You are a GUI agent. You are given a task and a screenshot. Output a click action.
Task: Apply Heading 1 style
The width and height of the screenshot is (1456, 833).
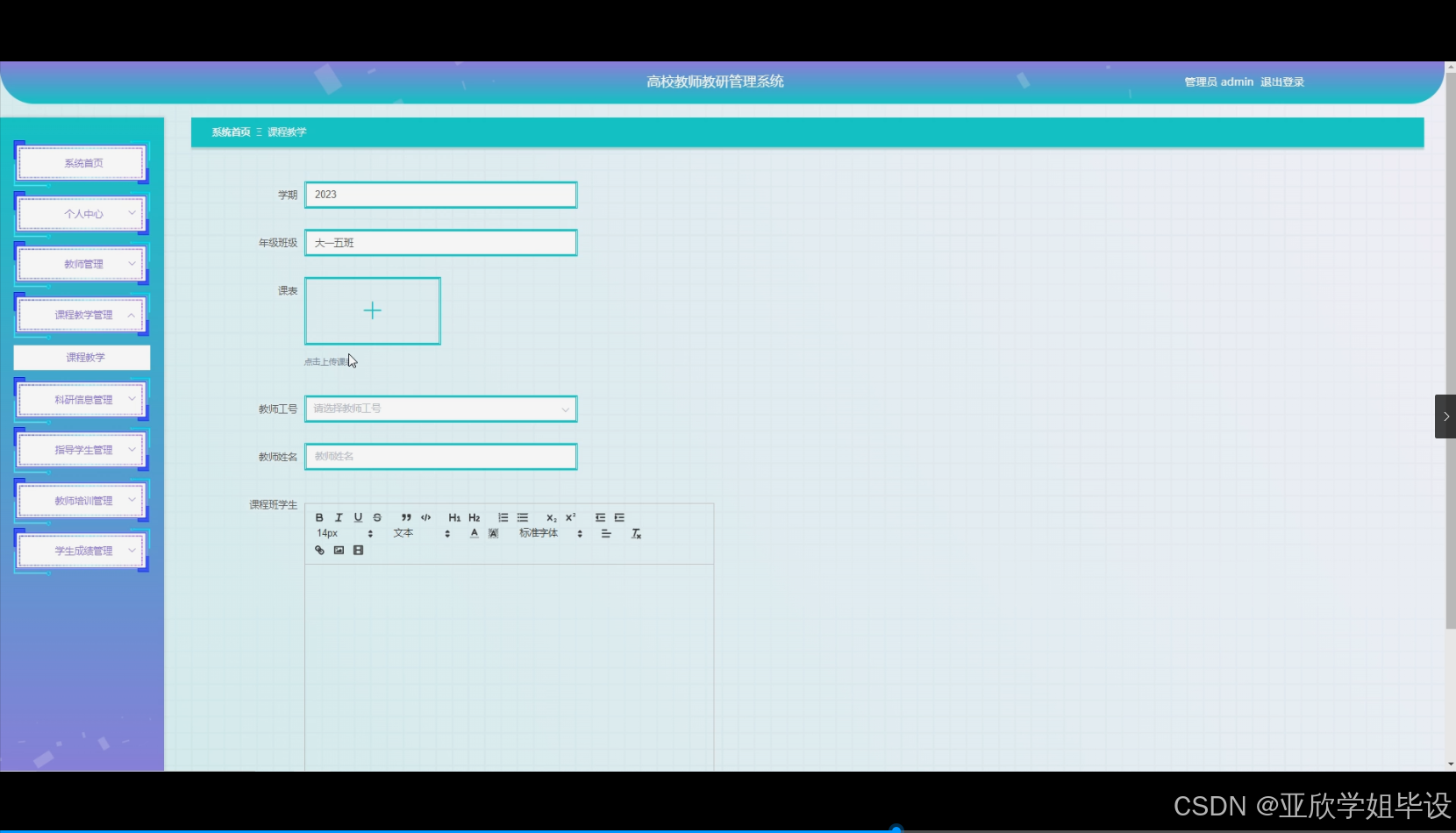454,517
